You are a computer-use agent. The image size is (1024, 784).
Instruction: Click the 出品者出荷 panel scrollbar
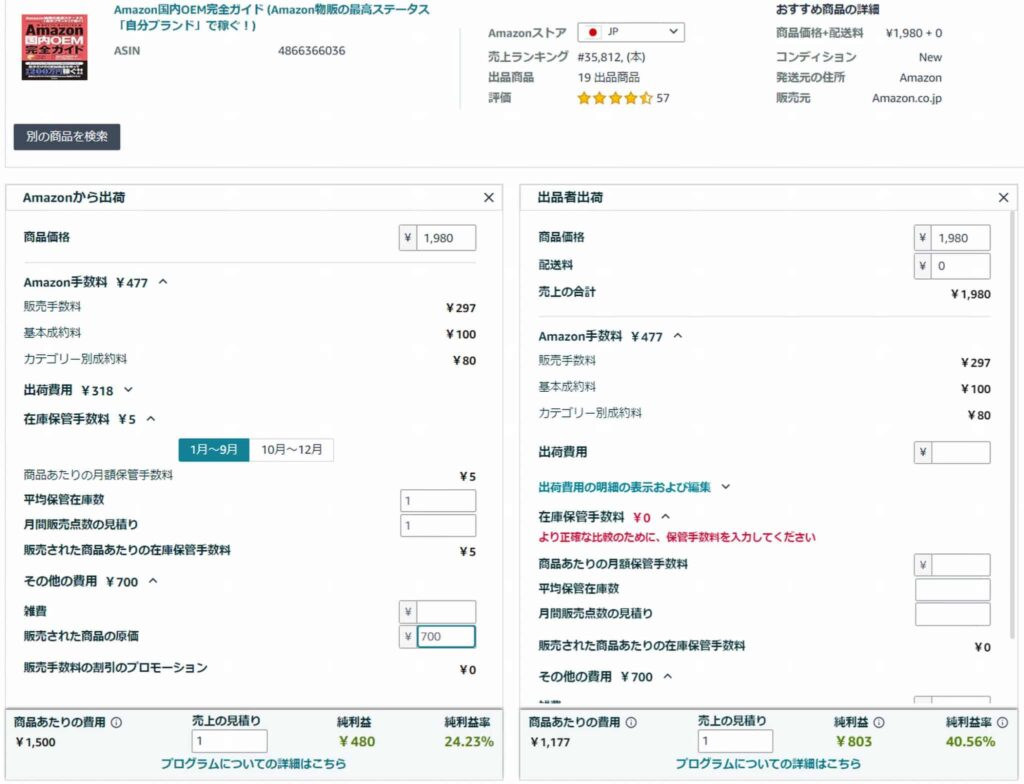[1013, 425]
